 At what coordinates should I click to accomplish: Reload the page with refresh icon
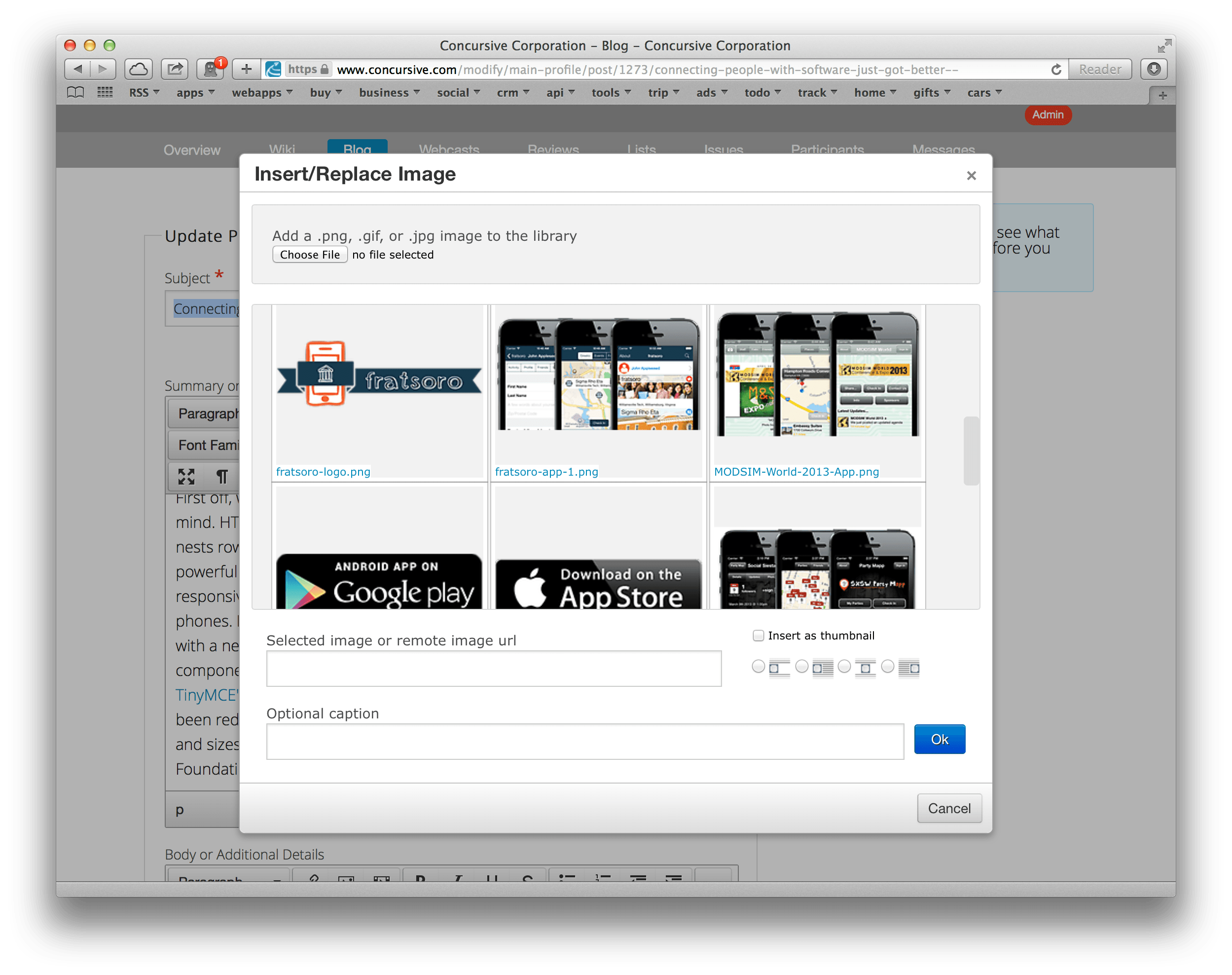1055,69
